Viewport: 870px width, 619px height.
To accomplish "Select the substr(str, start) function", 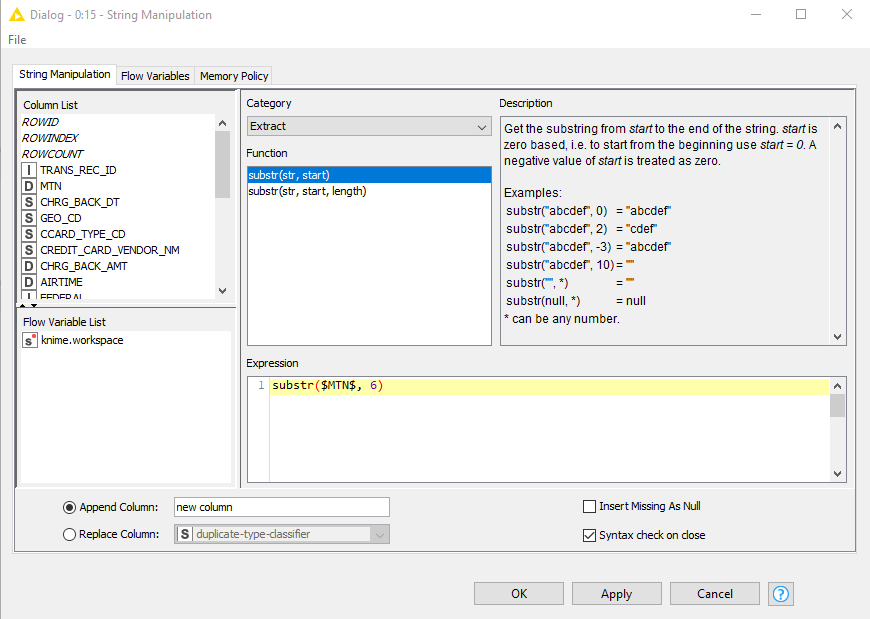I will (370, 175).
